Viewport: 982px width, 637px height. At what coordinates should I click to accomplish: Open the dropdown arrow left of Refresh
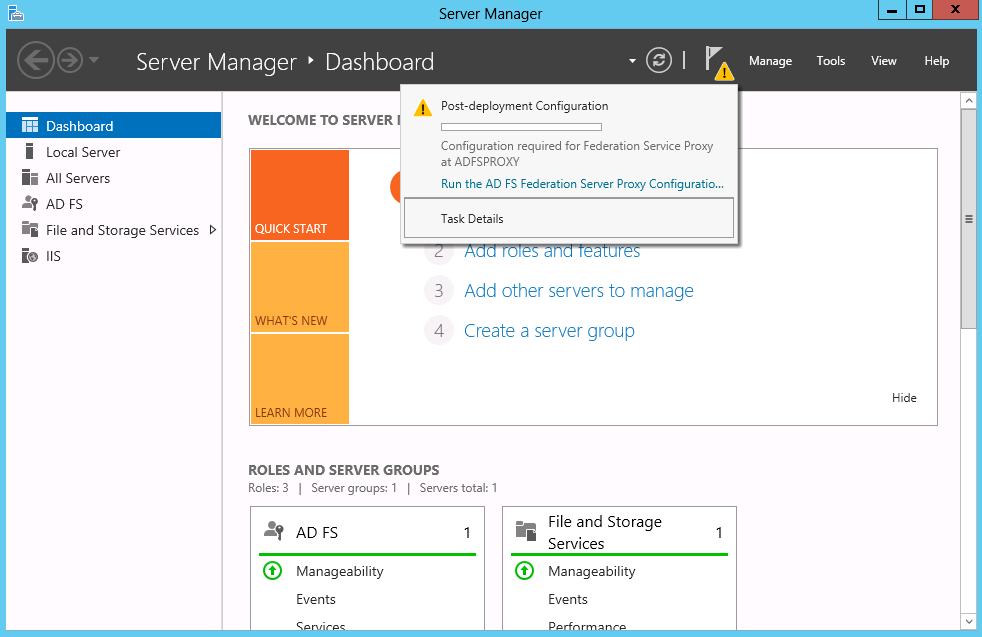coord(633,61)
